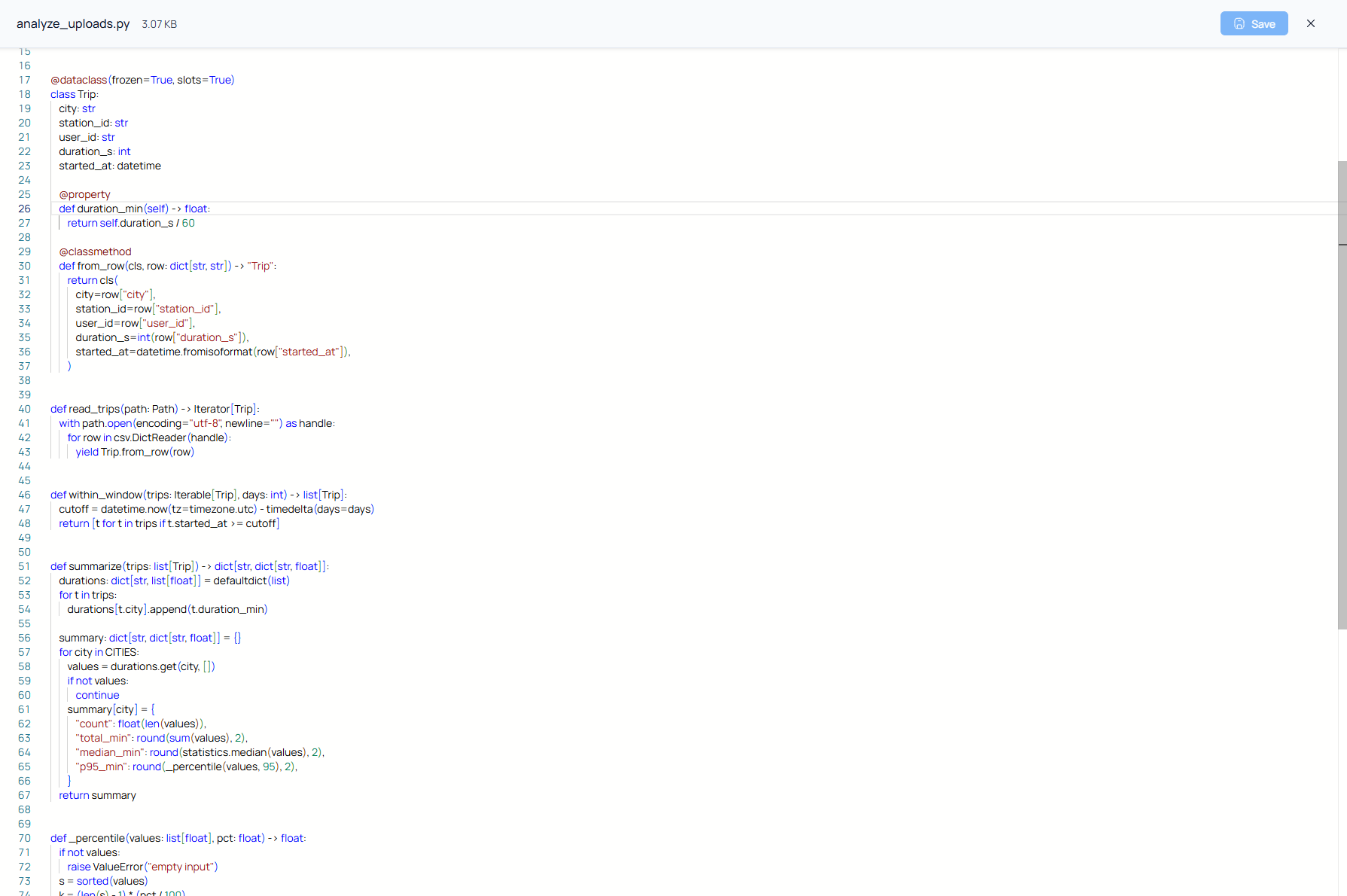Click line number 26 in gutter
The width and height of the screenshot is (1347, 896).
pos(25,209)
